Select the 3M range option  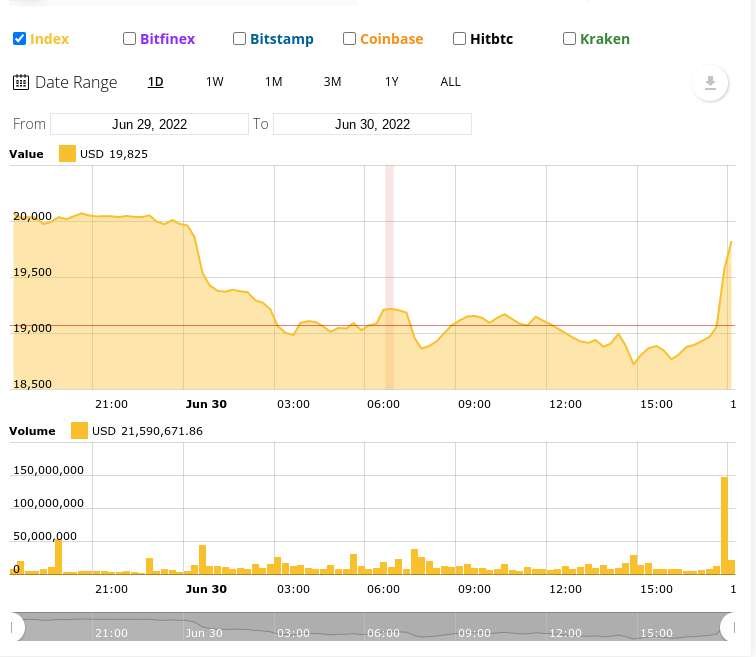(332, 82)
